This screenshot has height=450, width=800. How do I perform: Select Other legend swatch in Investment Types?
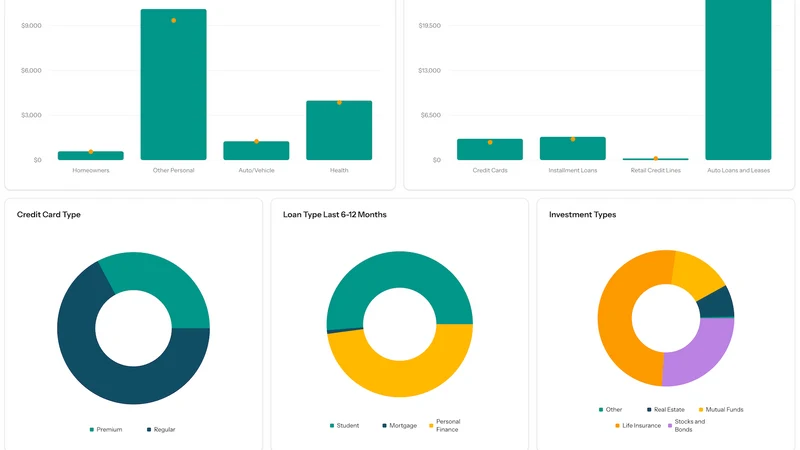[601, 410]
